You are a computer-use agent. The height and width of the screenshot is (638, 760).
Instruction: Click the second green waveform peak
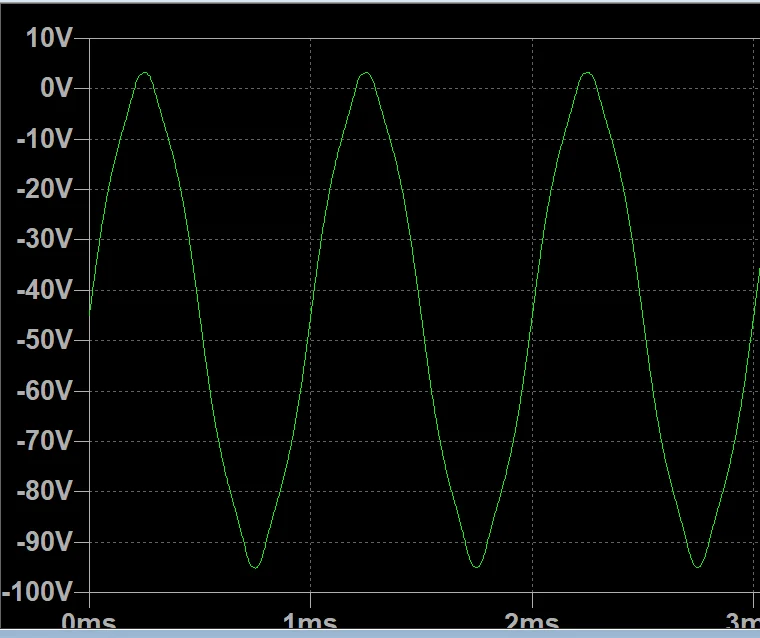click(x=366, y=73)
